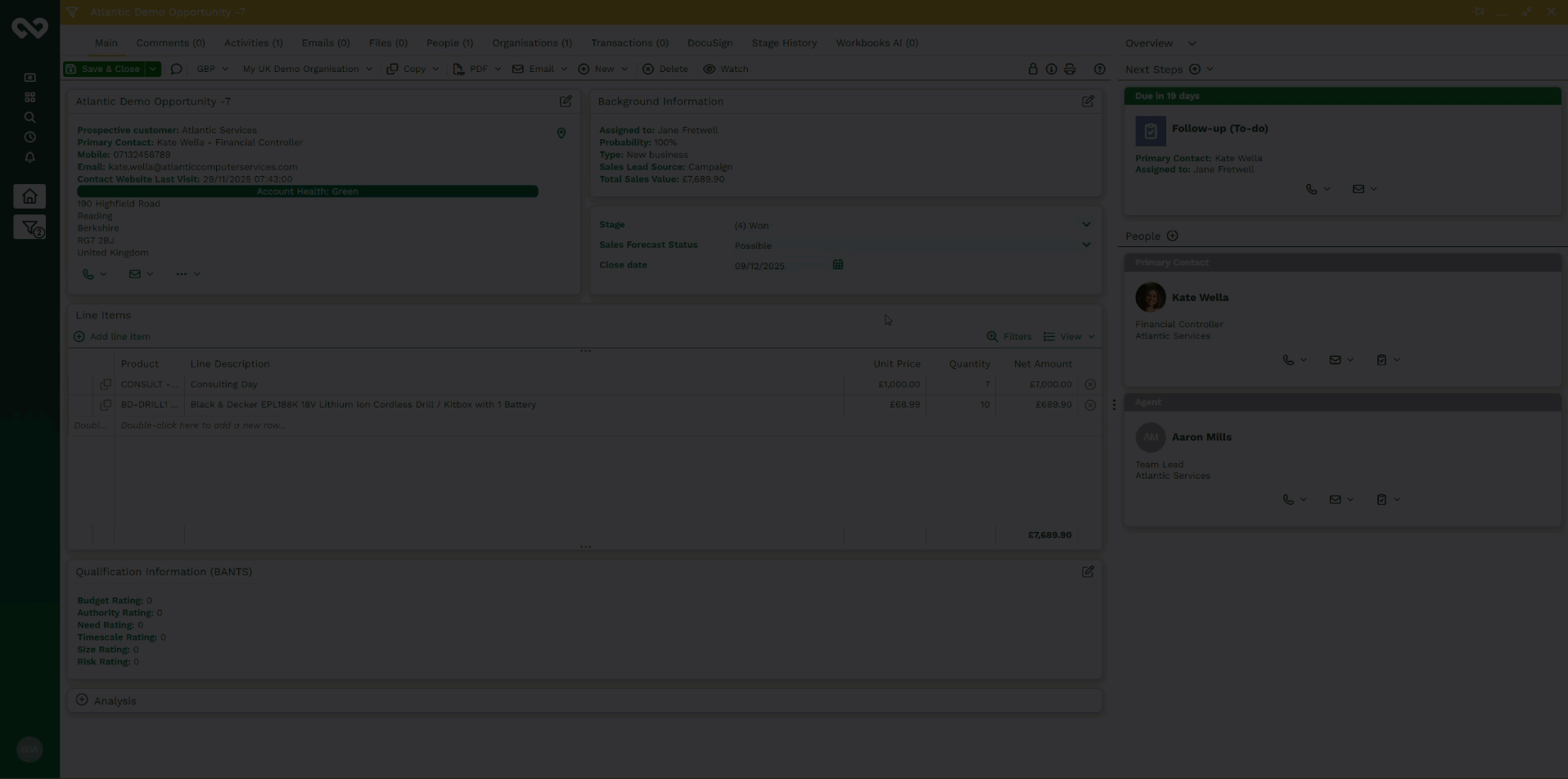Open Sales Forecast Status dropdown
This screenshot has height=779, width=1568.
point(1086,245)
